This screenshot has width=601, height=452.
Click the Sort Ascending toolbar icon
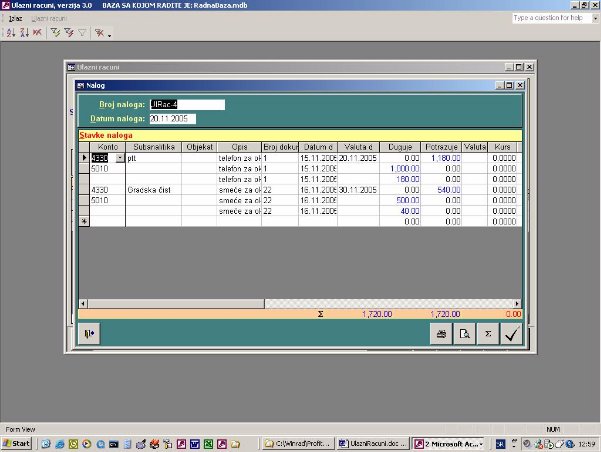coord(10,33)
